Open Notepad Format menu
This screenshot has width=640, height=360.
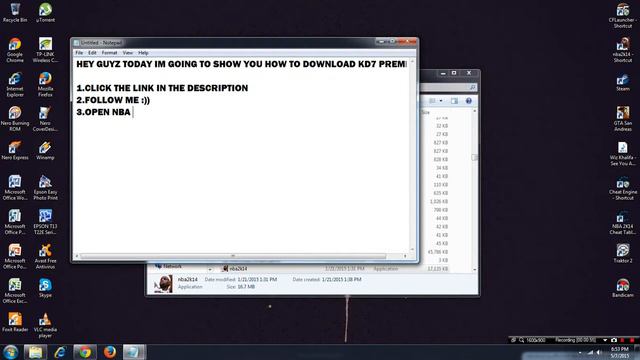tap(109, 53)
